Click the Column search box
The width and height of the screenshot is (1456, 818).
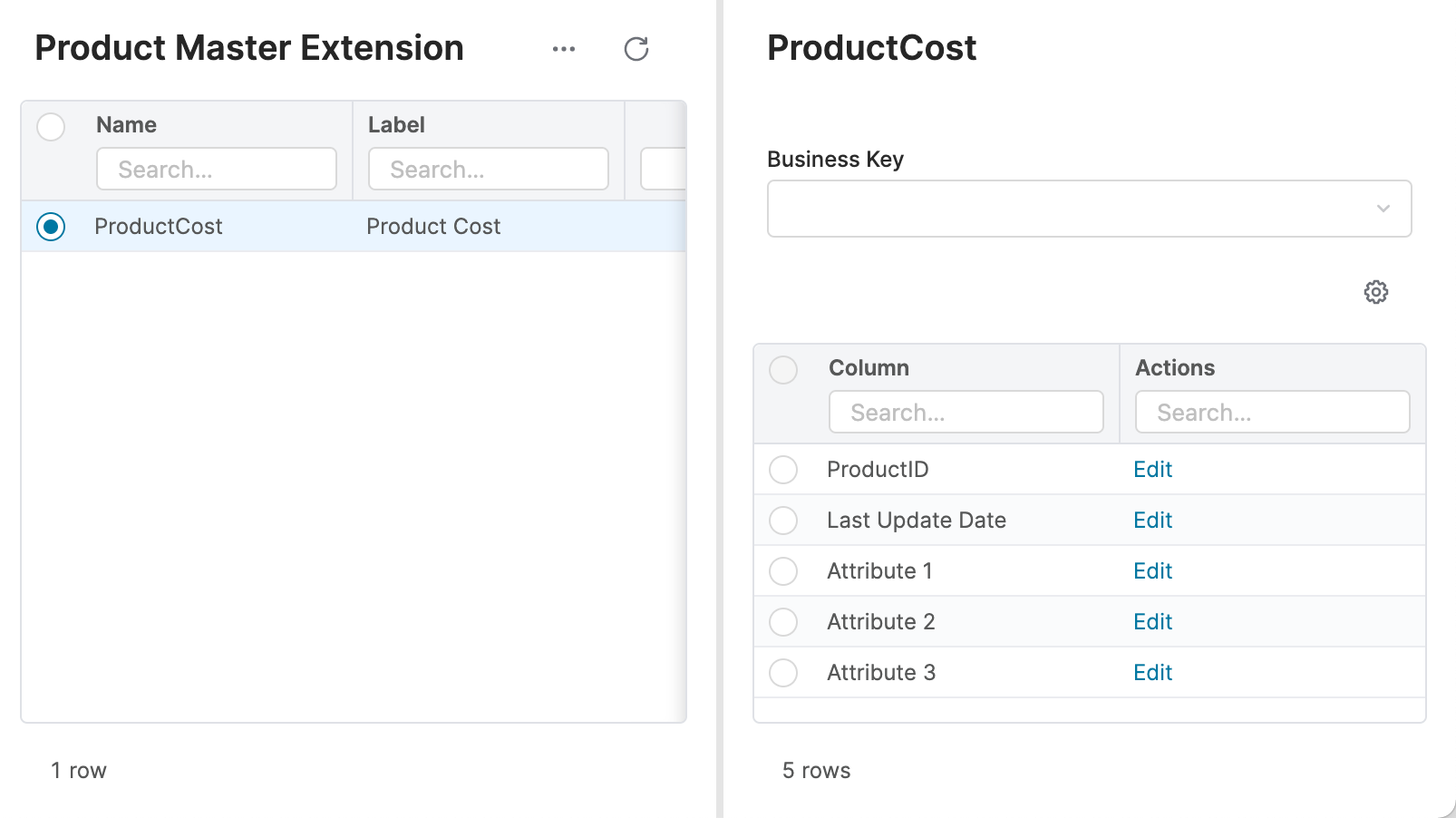(965, 412)
